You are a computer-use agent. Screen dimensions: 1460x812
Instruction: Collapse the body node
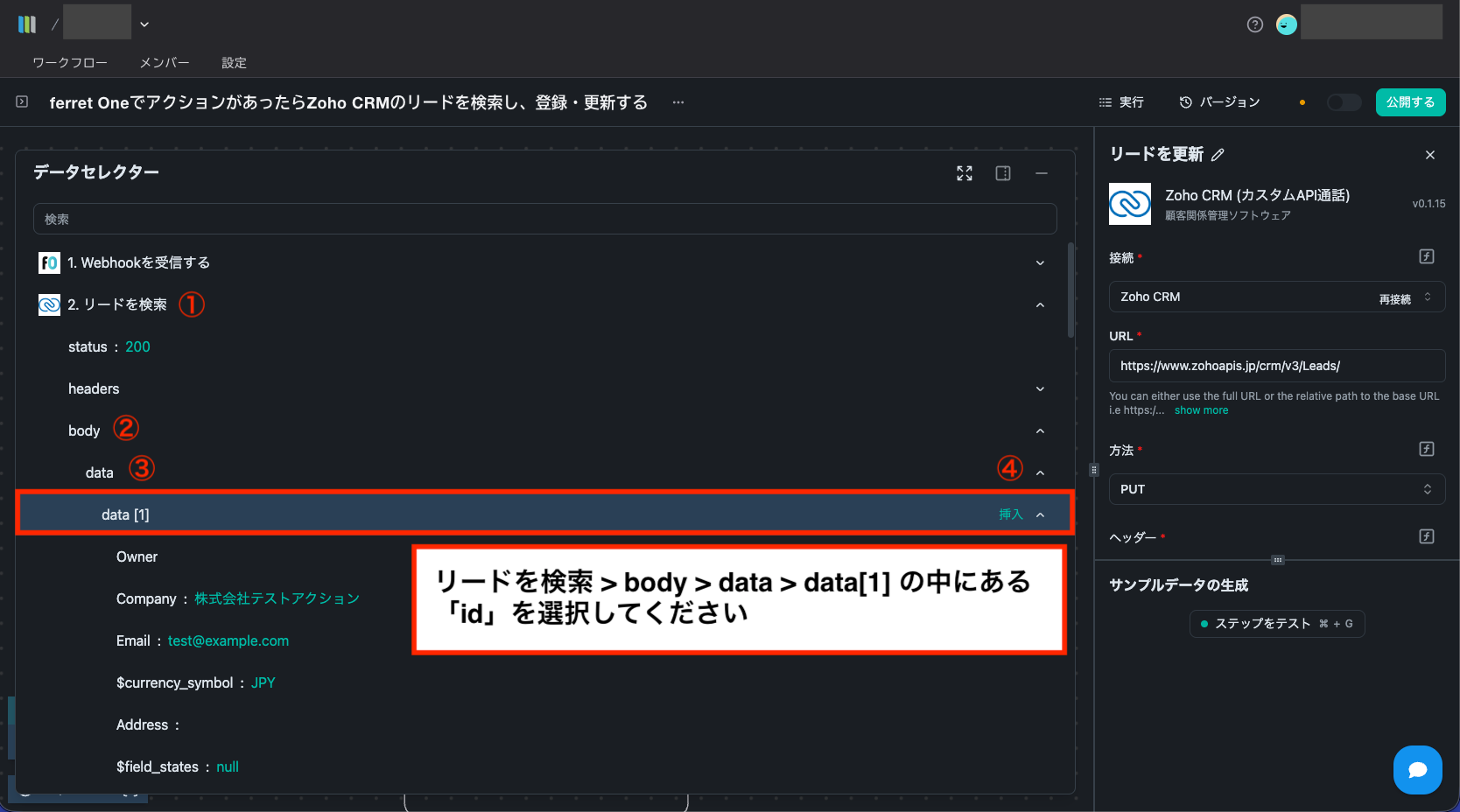[x=1040, y=430]
